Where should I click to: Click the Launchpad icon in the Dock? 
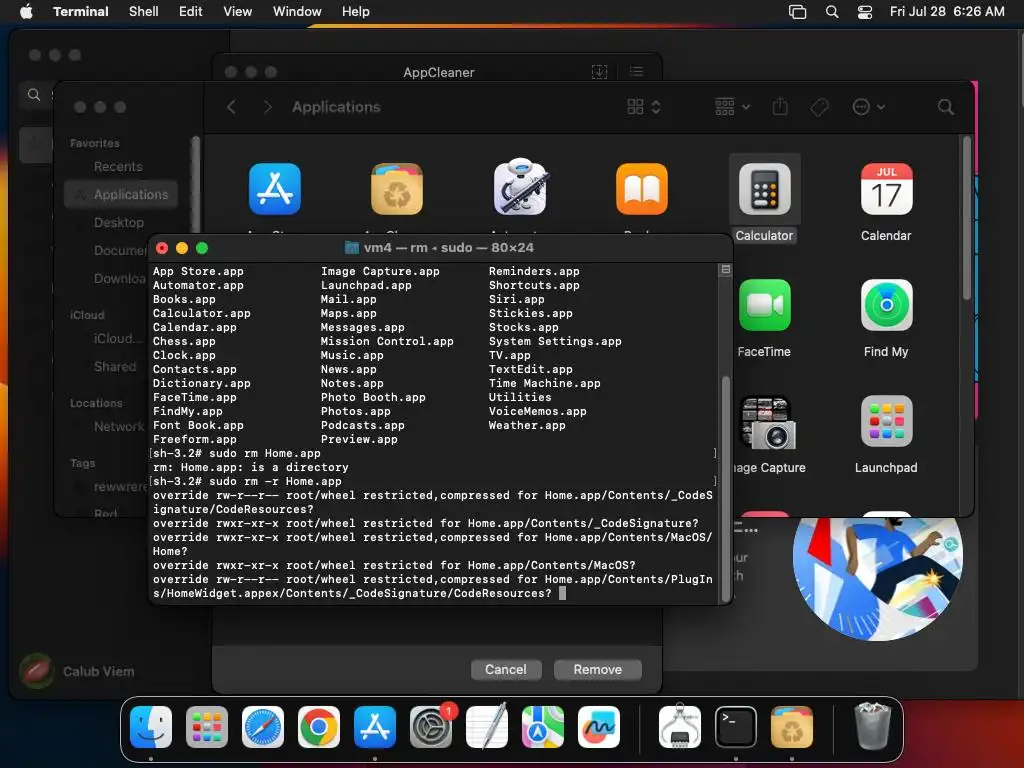tap(207, 727)
